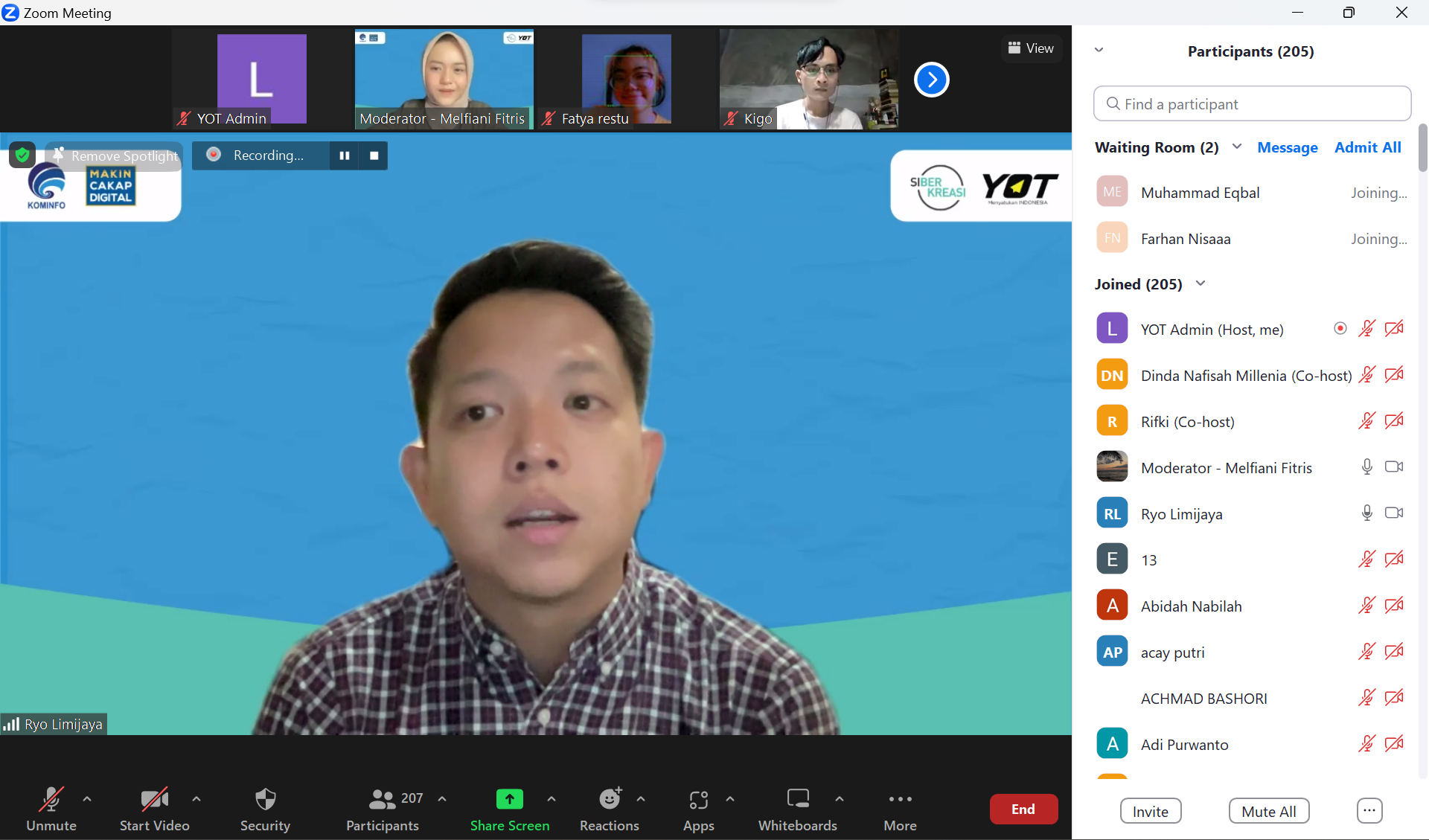
Task: Collapse the Joined (205) section
Action: click(x=1201, y=283)
